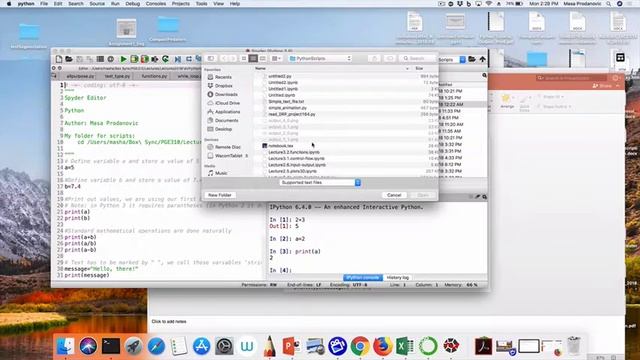Toggle sidebar visibility in file dialog
Screen dimensions: 640x360
pos(211,59)
